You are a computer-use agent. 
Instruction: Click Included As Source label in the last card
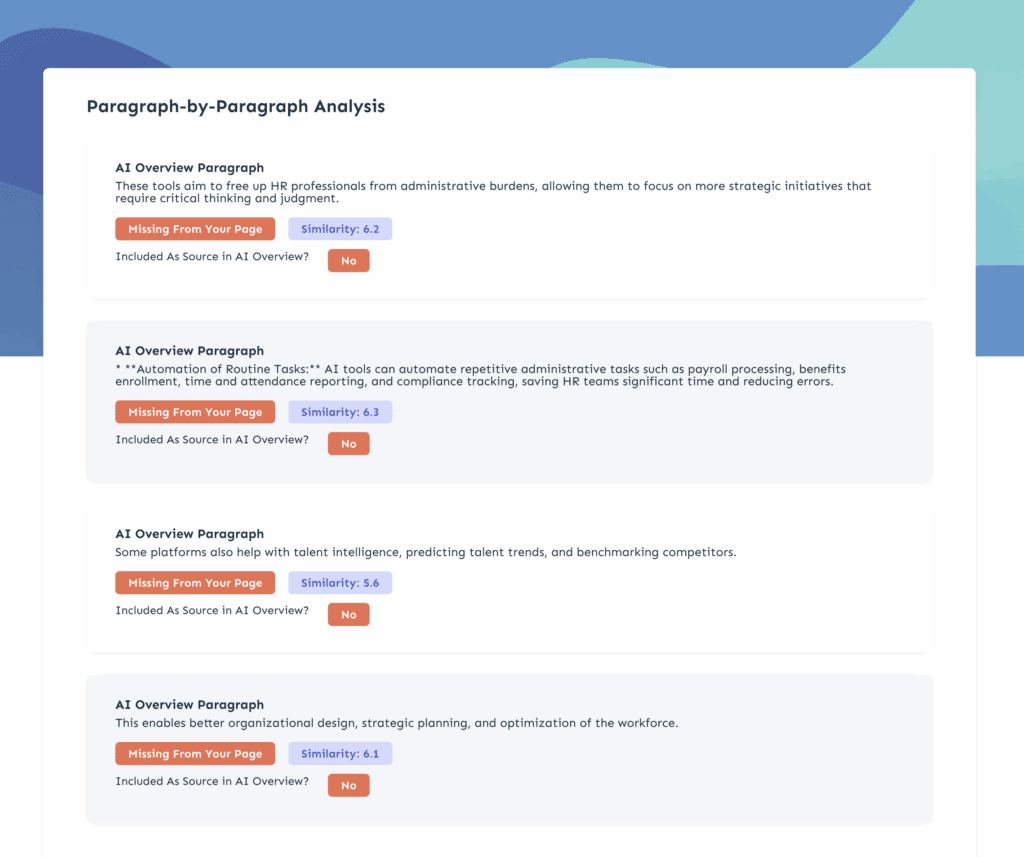point(212,781)
